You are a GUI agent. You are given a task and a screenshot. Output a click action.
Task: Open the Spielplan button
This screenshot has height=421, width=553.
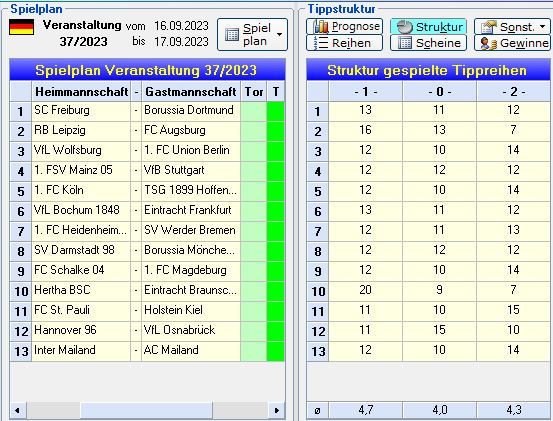point(252,35)
